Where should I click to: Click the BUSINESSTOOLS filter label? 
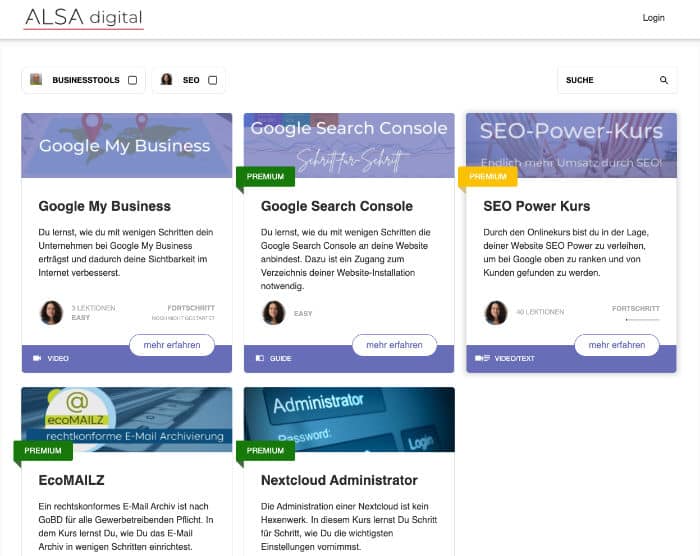pyautogui.click(x=86, y=80)
